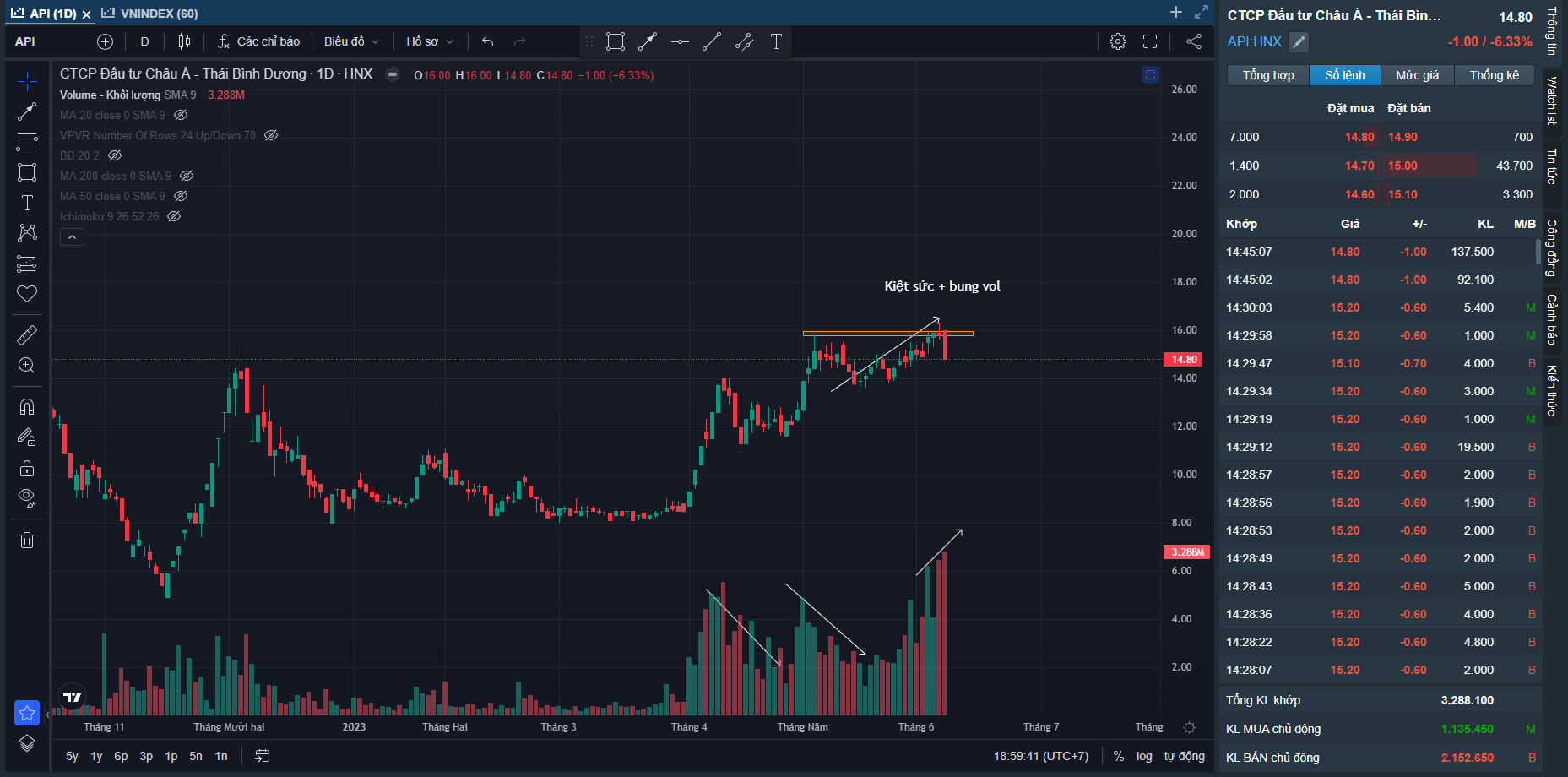This screenshot has height=777, width=1568.
Task: Undo the last chart action
Action: pyautogui.click(x=487, y=41)
